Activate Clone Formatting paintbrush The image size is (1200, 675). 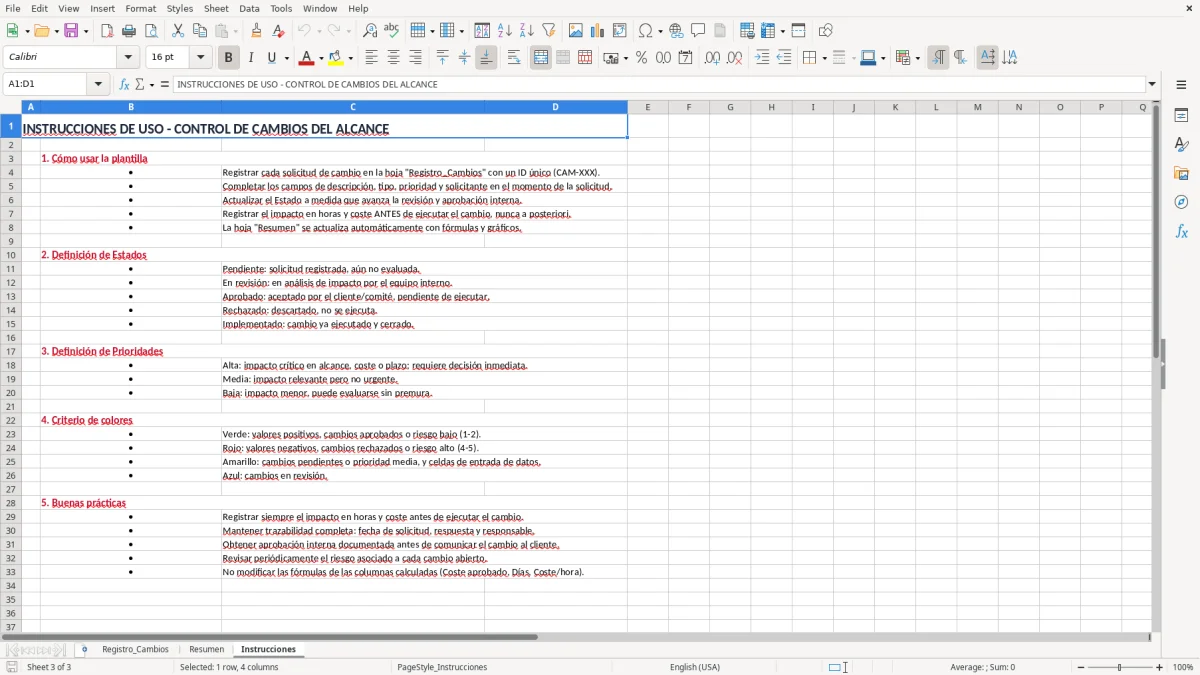pos(257,31)
